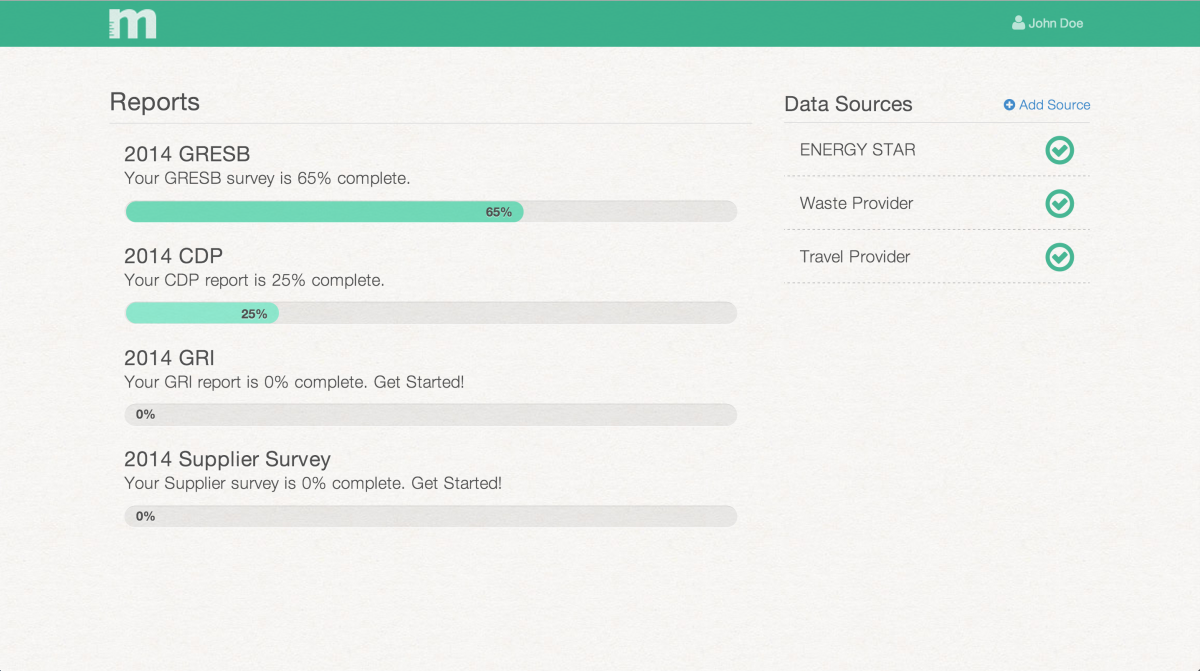Click the plus icon next to Add Source
Image resolution: width=1200 pixels, height=671 pixels.
click(x=1009, y=105)
